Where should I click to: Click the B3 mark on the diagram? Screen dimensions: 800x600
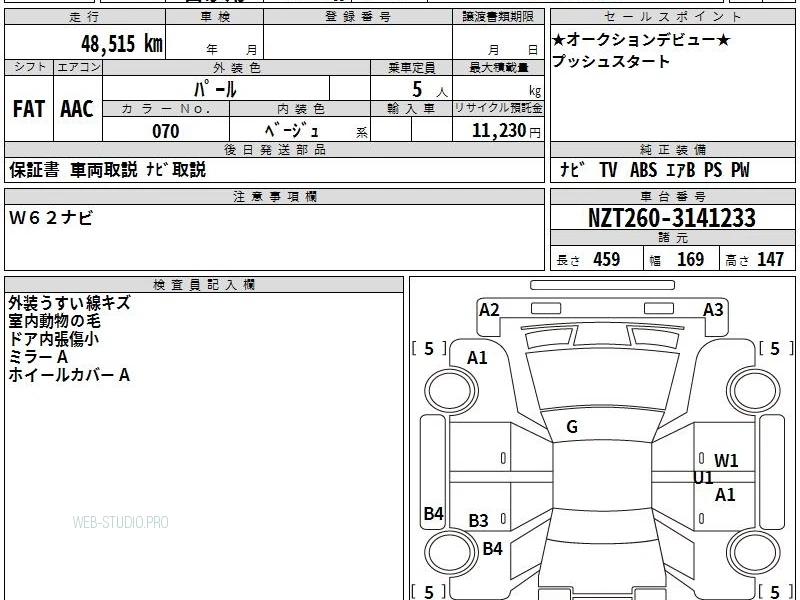click(x=479, y=521)
